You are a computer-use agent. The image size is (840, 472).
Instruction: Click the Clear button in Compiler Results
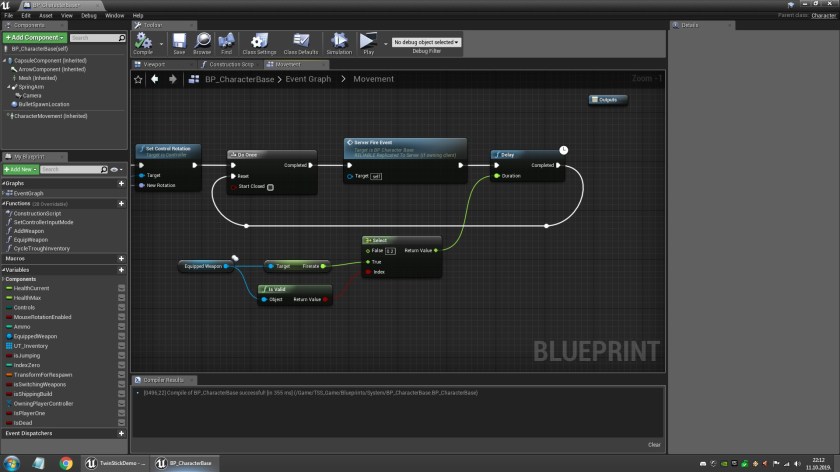click(x=654, y=445)
